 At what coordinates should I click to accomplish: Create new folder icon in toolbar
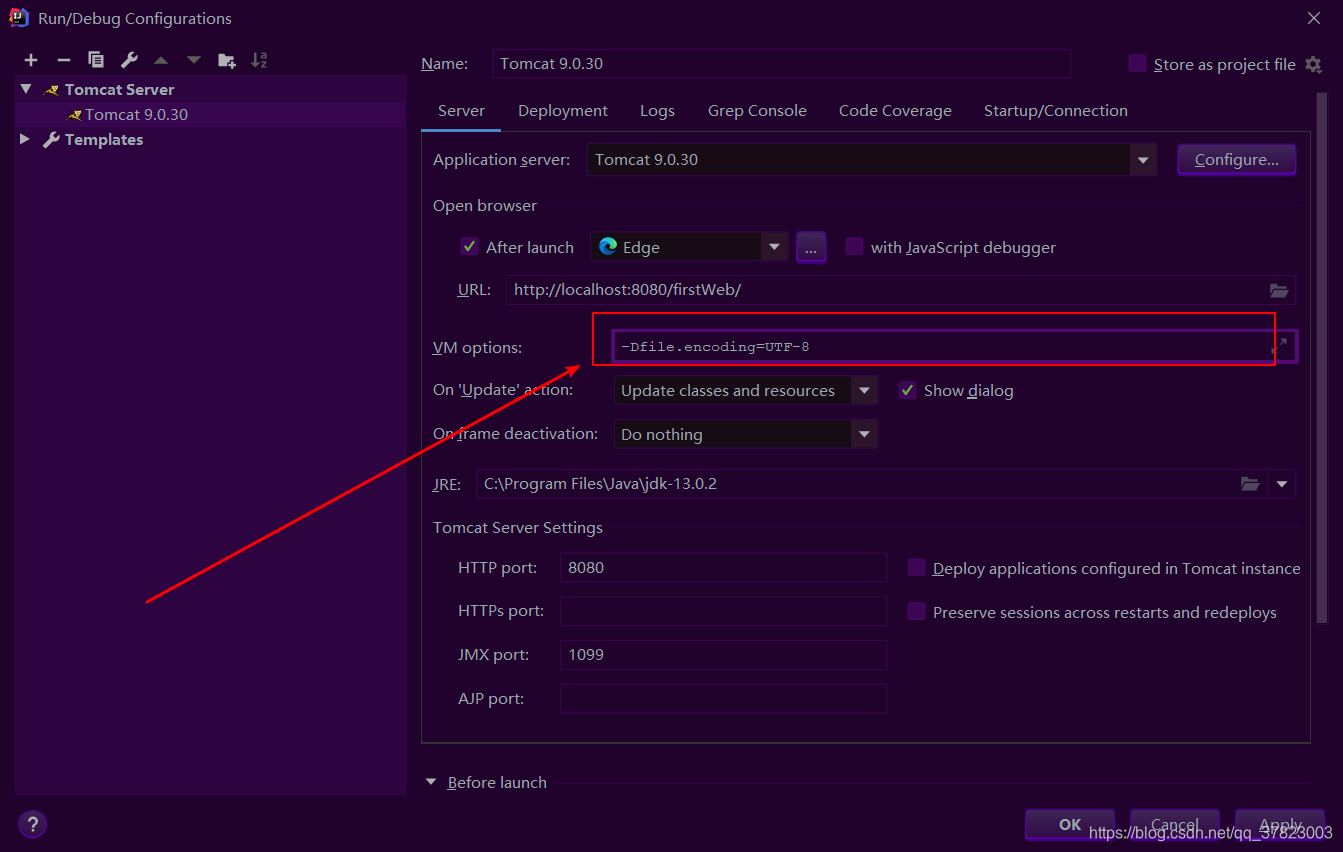227,60
